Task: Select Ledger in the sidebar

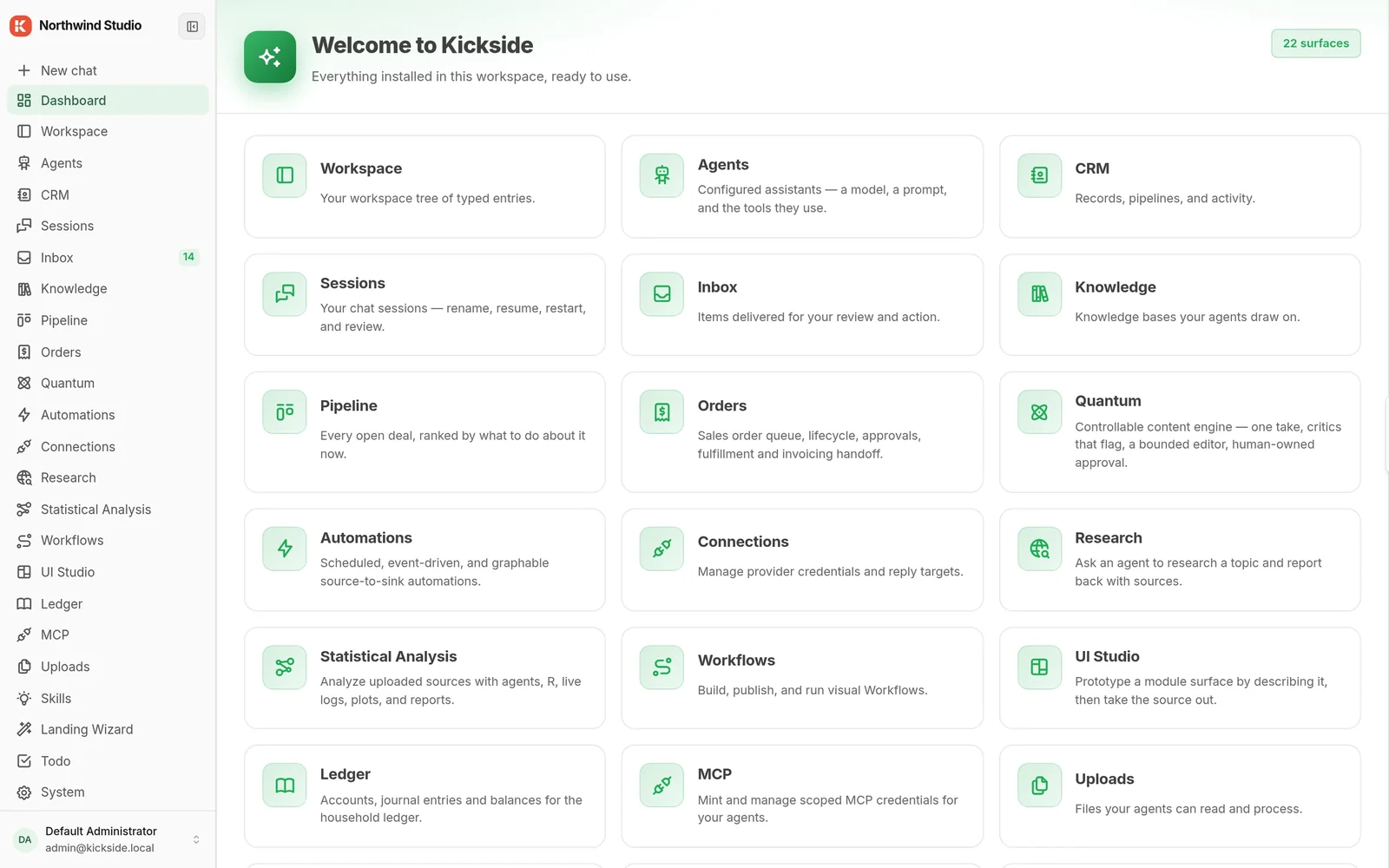Action: pos(108,604)
